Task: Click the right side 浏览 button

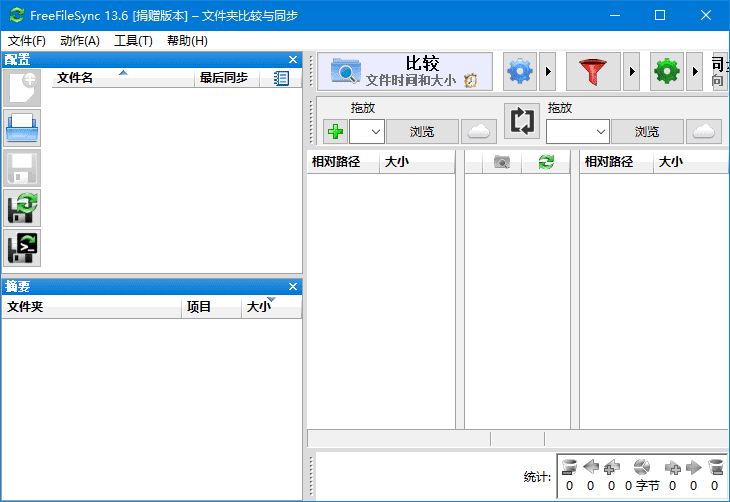Action: 647,131
